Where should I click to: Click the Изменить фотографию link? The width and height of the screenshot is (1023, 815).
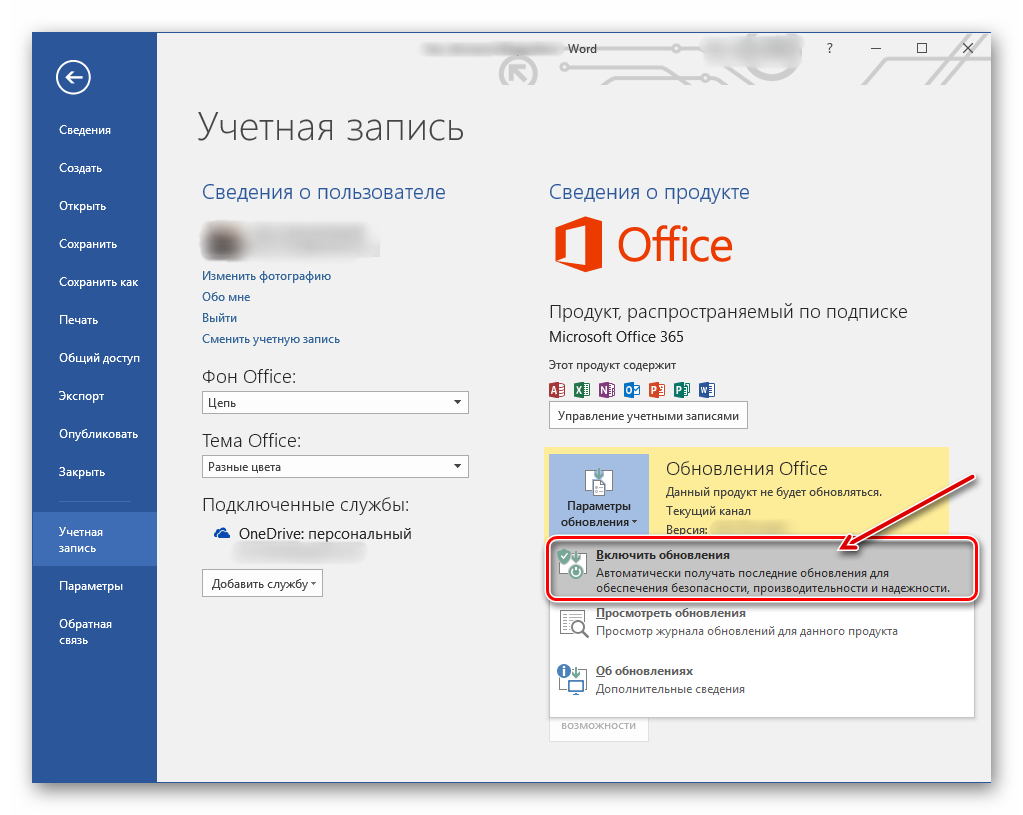[266, 276]
